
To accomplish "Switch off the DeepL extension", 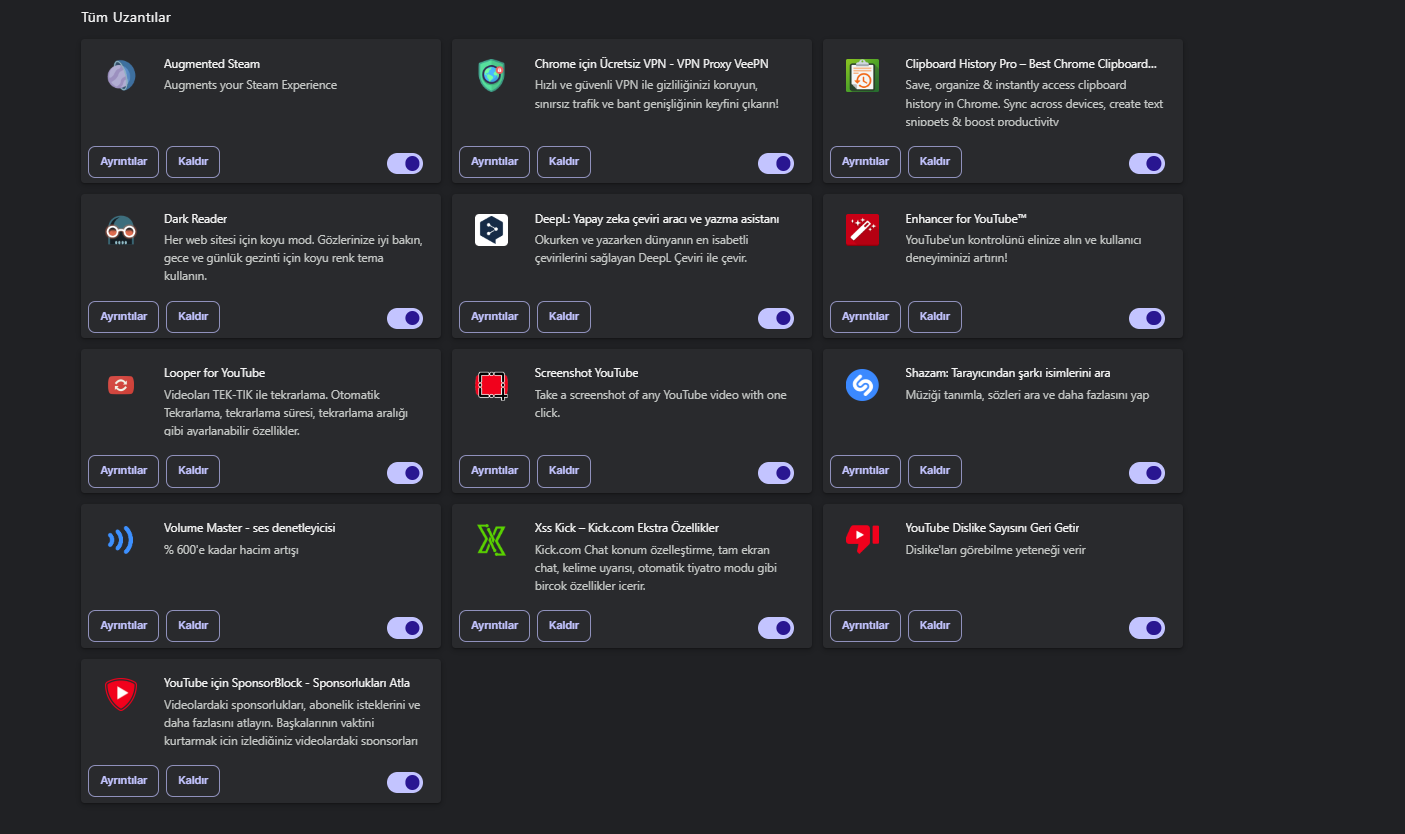I will click(x=776, y=318).
